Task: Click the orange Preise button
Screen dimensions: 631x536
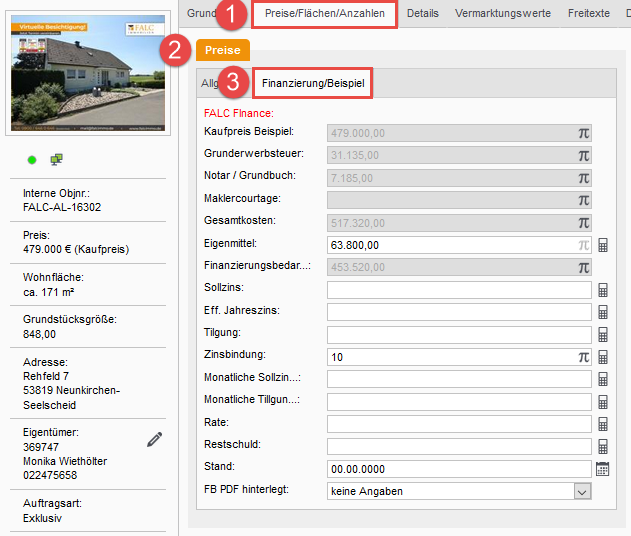Action: point(222,49)
